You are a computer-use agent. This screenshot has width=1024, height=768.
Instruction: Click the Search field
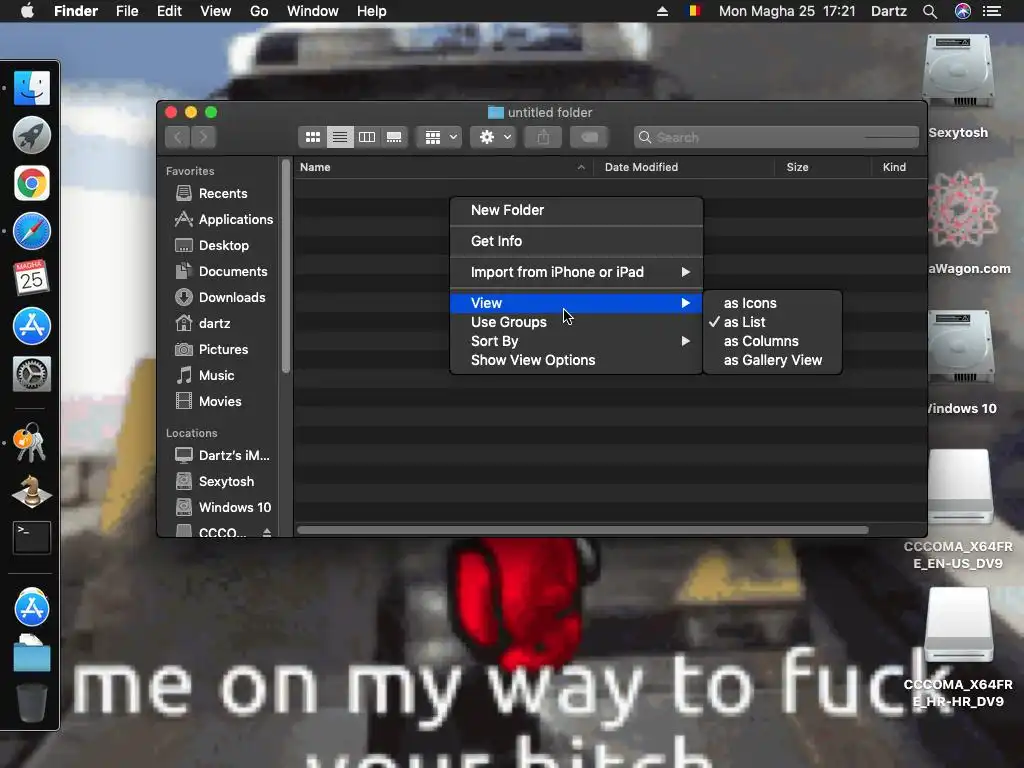point(776,137)
